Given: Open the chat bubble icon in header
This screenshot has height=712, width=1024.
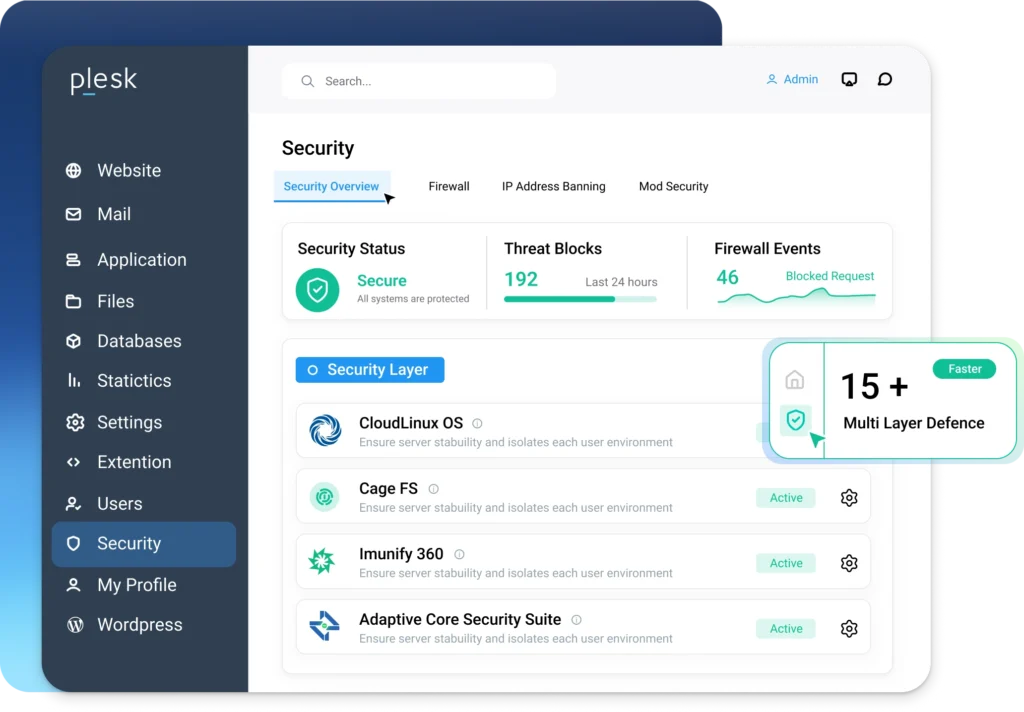Looking at the screenshot, I should [x=885, y=80].
